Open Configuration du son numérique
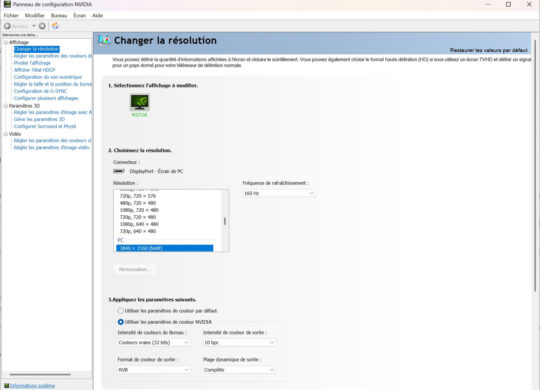540x390 pixels. pyautogui.click(x=48, y=77)
